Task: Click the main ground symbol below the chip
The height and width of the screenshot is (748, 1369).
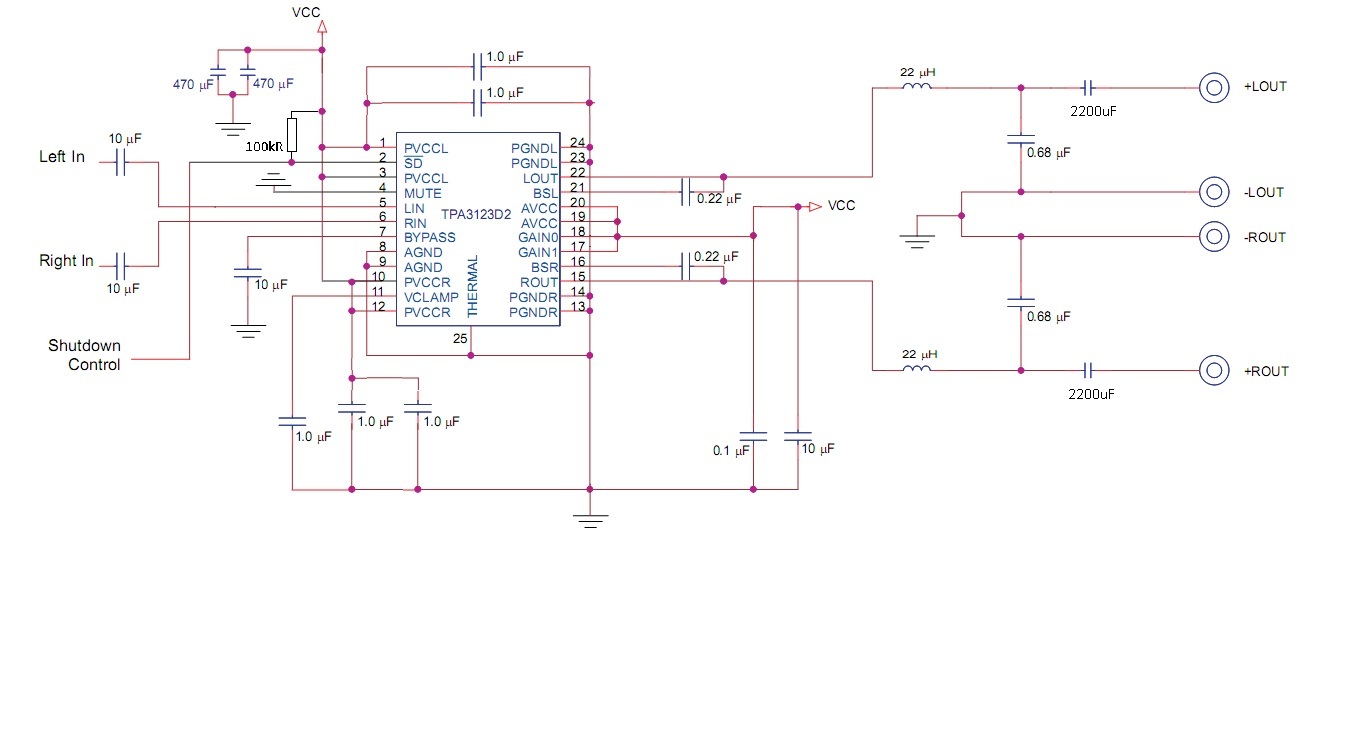Action: tap(590, 519)
